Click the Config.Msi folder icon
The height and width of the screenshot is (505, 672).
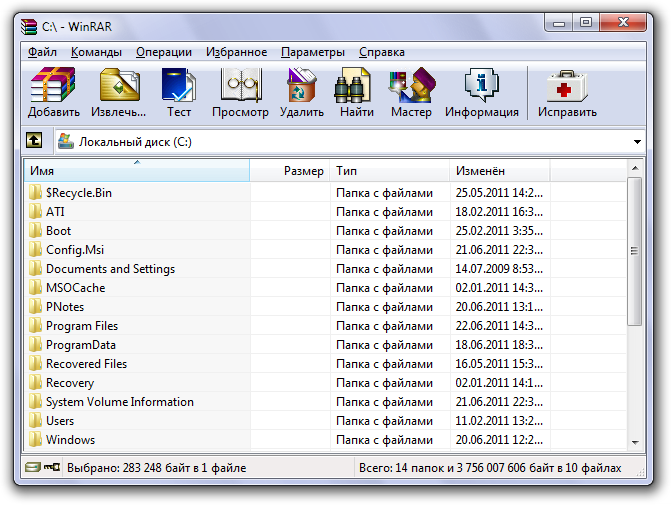click(x=35, y=249)
